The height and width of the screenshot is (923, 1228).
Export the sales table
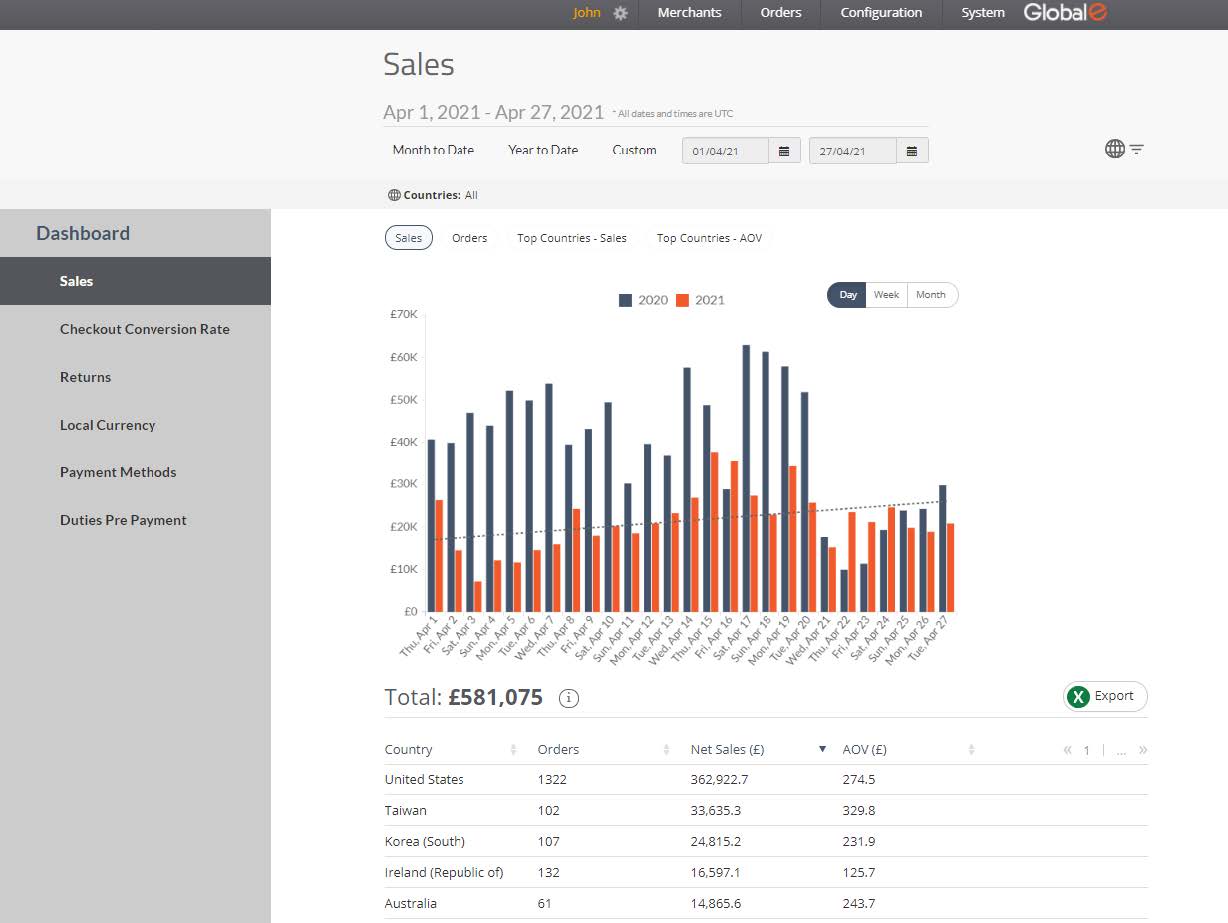click(x=1105, y=696)
